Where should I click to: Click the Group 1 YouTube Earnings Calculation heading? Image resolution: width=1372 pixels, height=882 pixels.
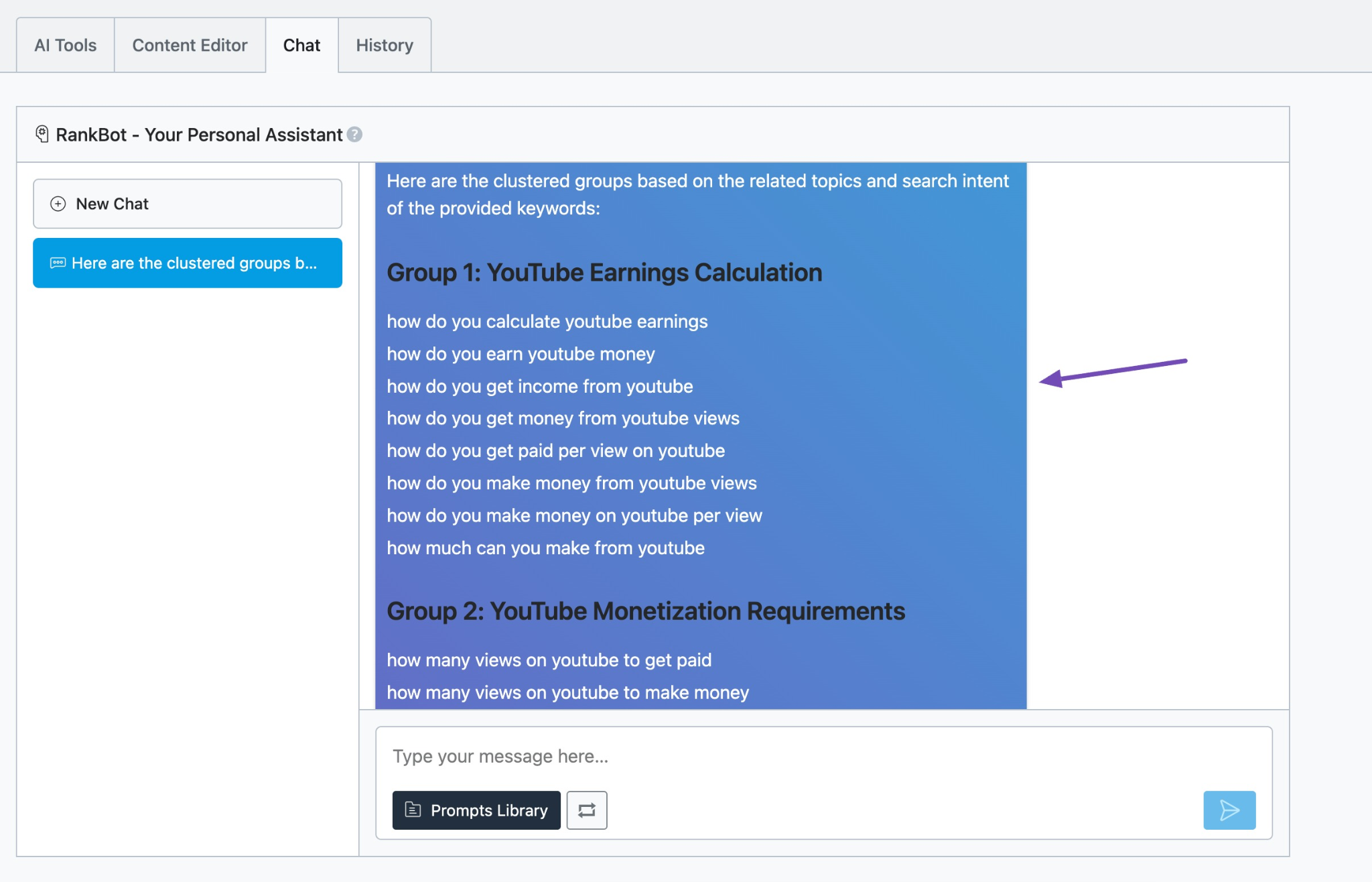(604, 273)
